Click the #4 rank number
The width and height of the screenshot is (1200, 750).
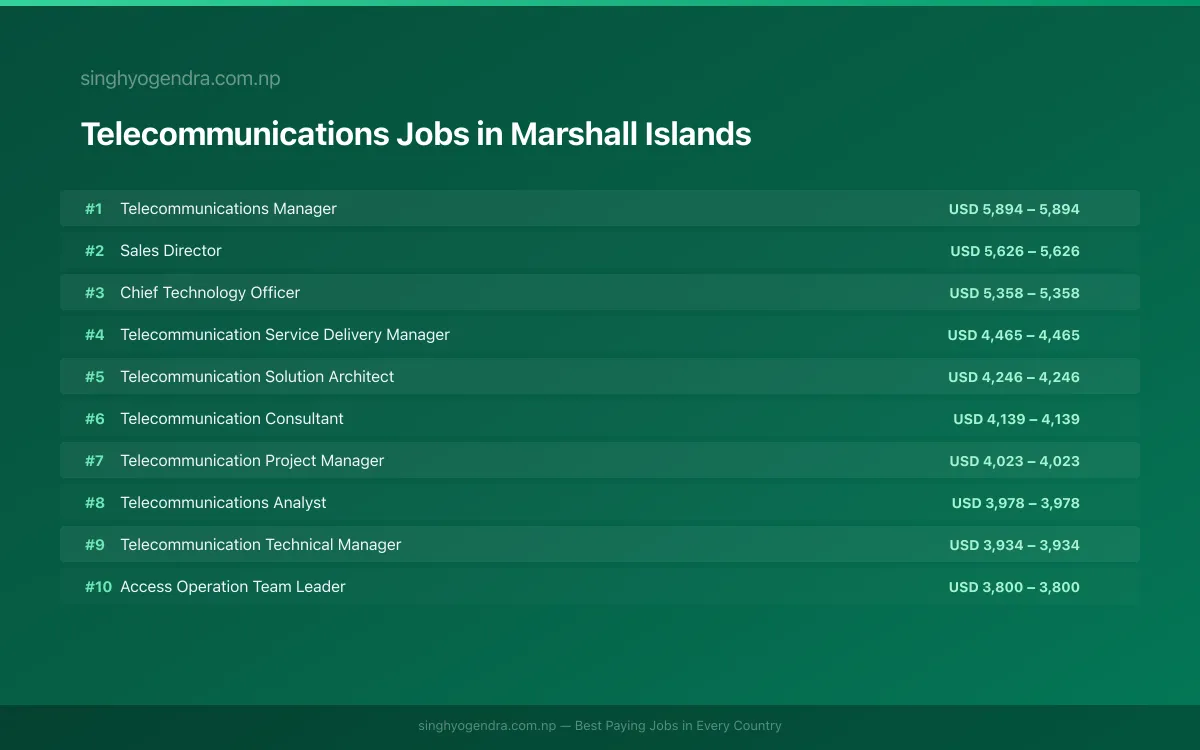94,335
